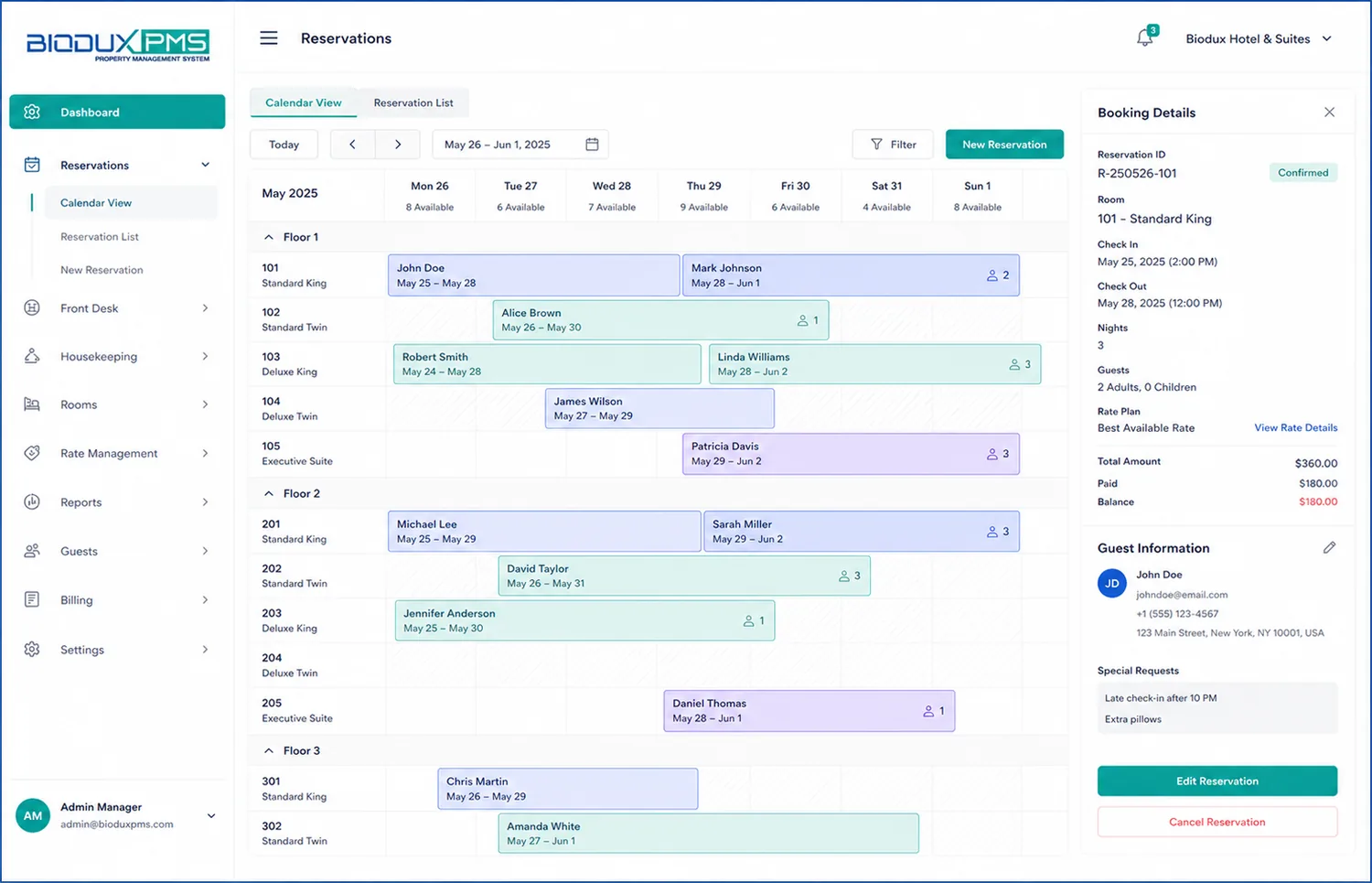The image size is (1372, 883).
Task: Click the Housekeeping sidebar icon
Action: 32,356
